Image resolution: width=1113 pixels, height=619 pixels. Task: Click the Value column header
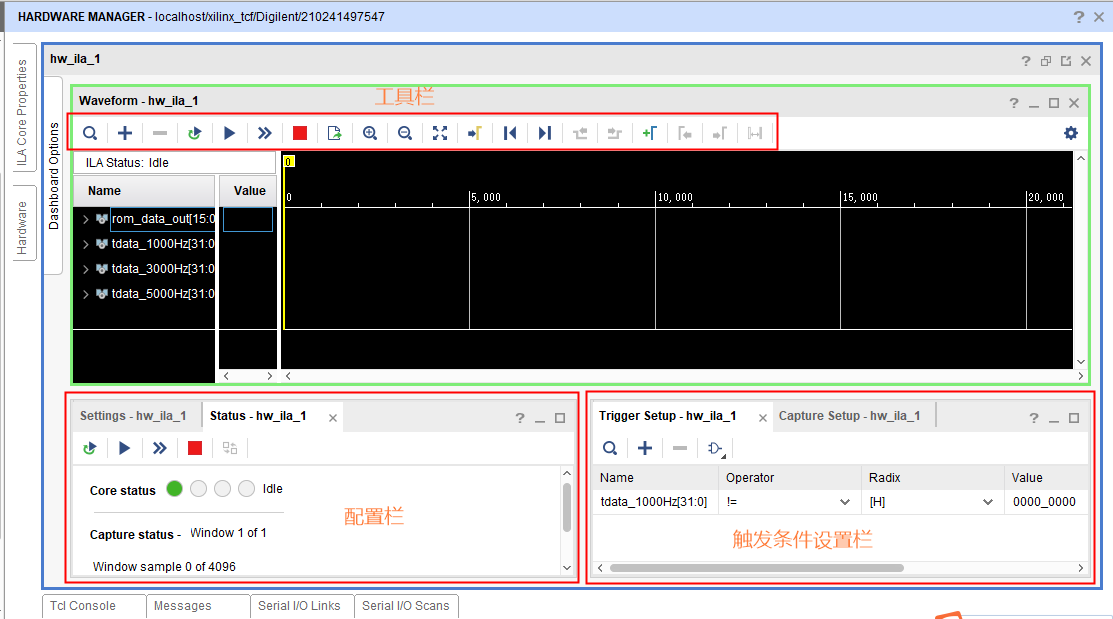(x=249, y=191)
